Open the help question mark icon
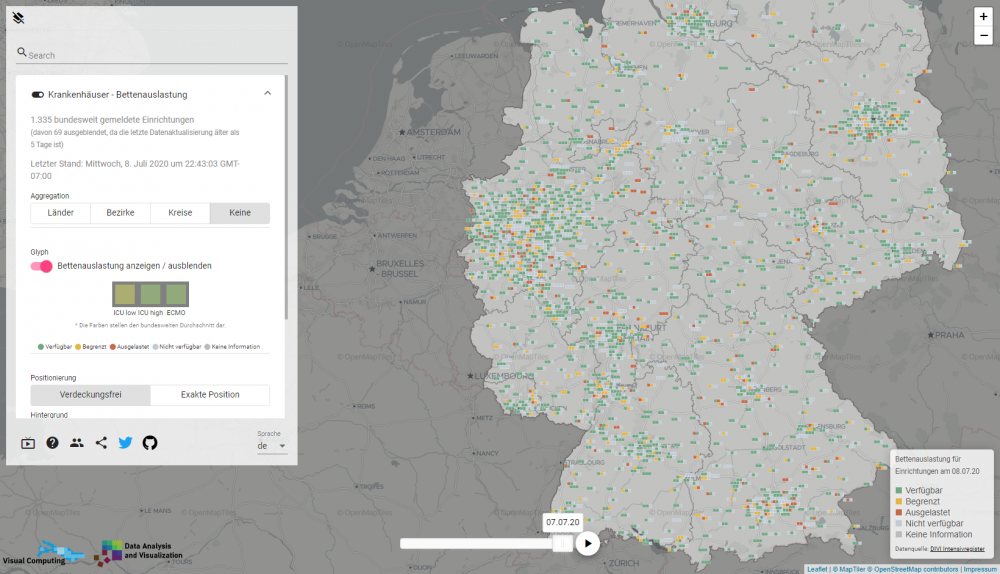1000x574 pixels. (52, 443)
